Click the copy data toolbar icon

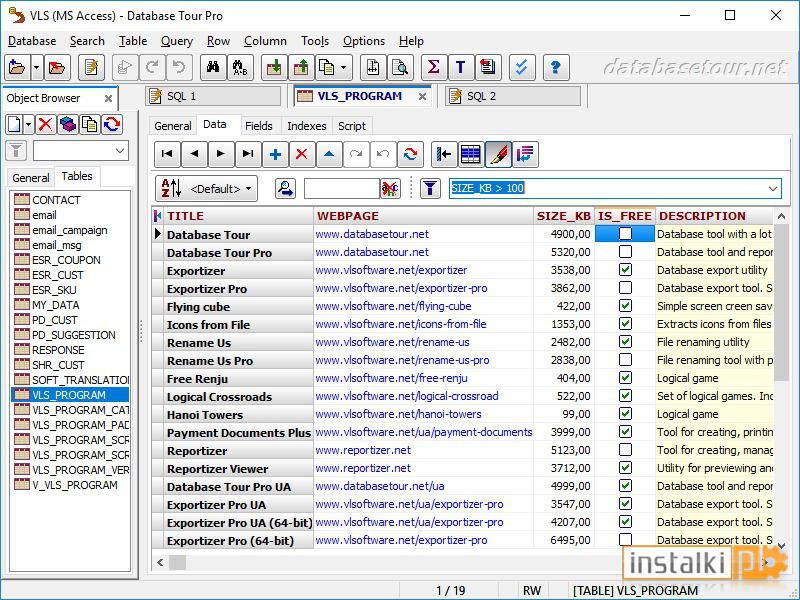327,67
